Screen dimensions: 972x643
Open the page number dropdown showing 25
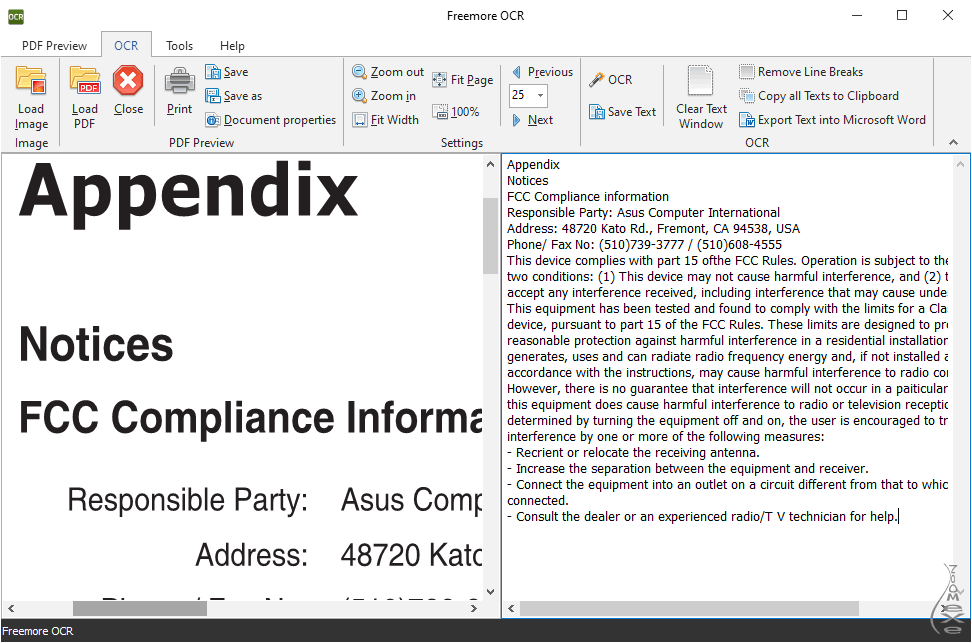[x=541, y=95]
